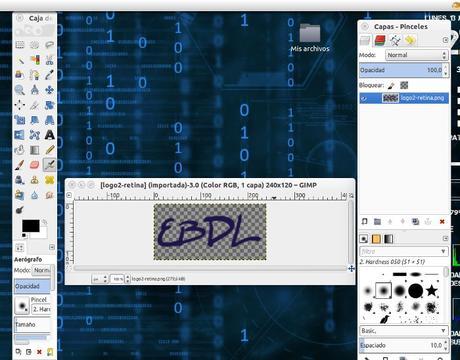Viewport: 460px width, 360px height.
Task: Adjust the layer Opacidad slider
Action: [404, 70]
